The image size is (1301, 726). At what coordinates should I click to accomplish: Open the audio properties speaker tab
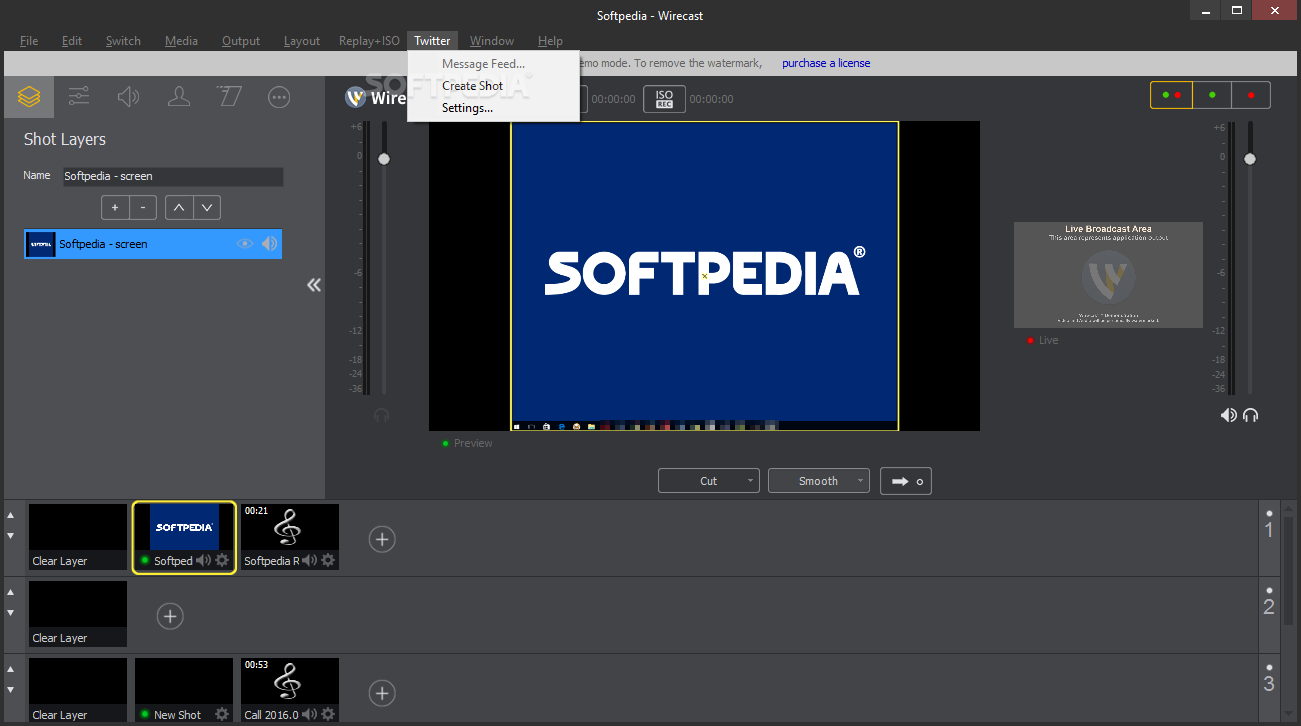pyautogui.click(x=128, y=97)
